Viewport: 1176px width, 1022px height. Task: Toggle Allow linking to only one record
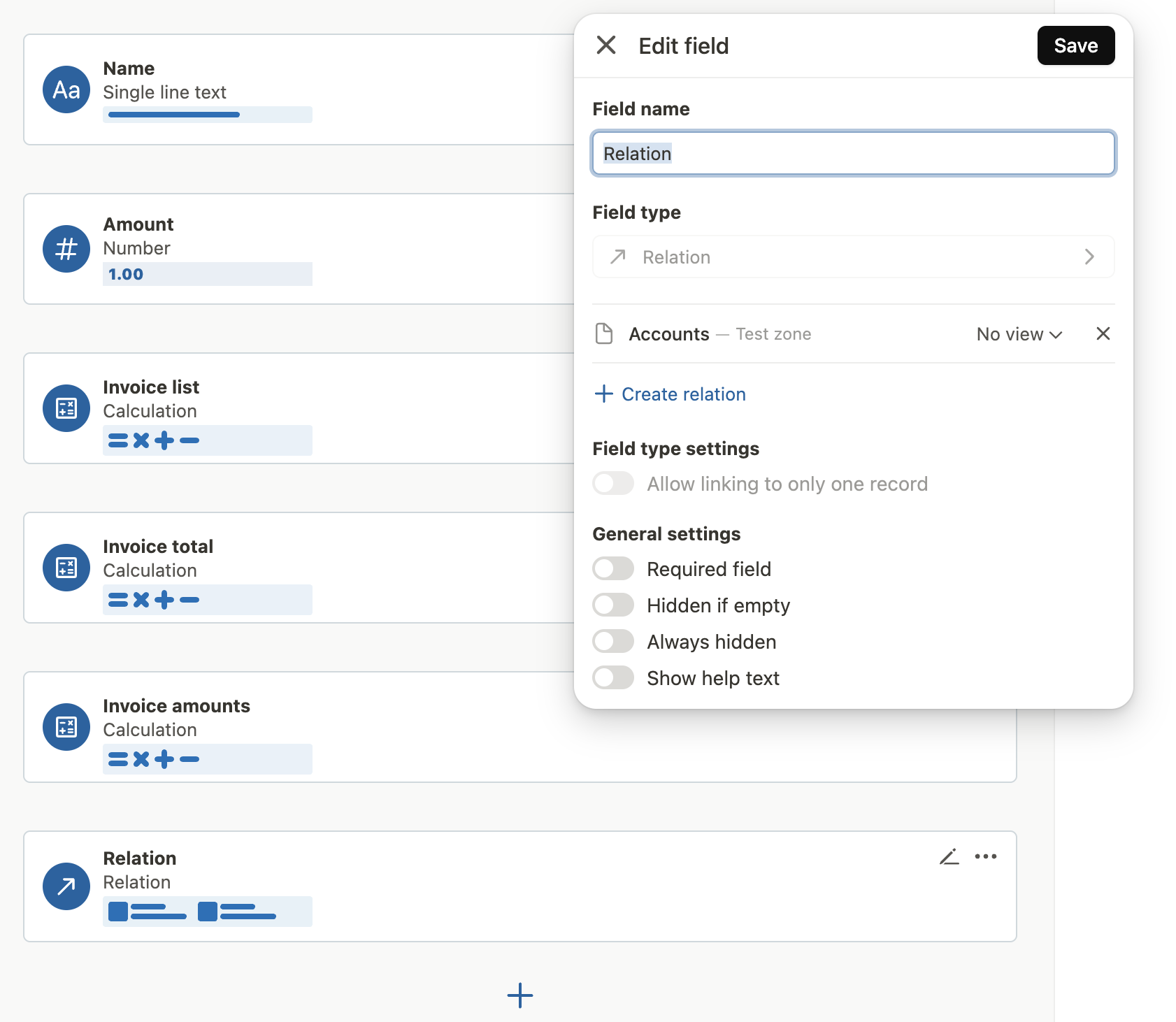613,483
